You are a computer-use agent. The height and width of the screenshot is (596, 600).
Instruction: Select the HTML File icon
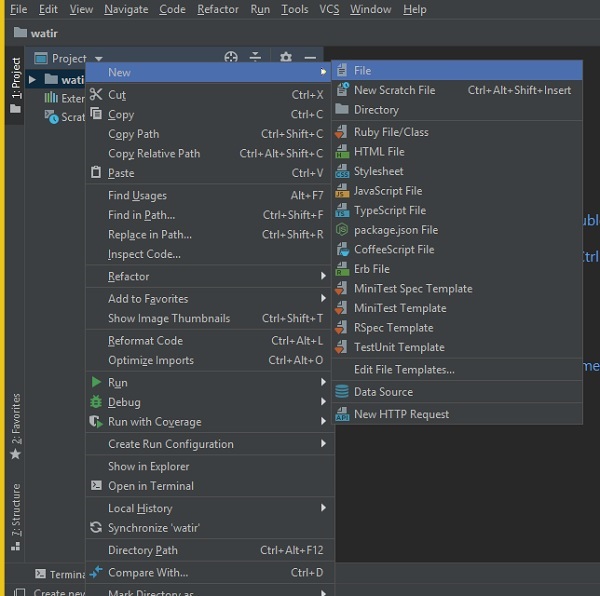click(342, 152)
